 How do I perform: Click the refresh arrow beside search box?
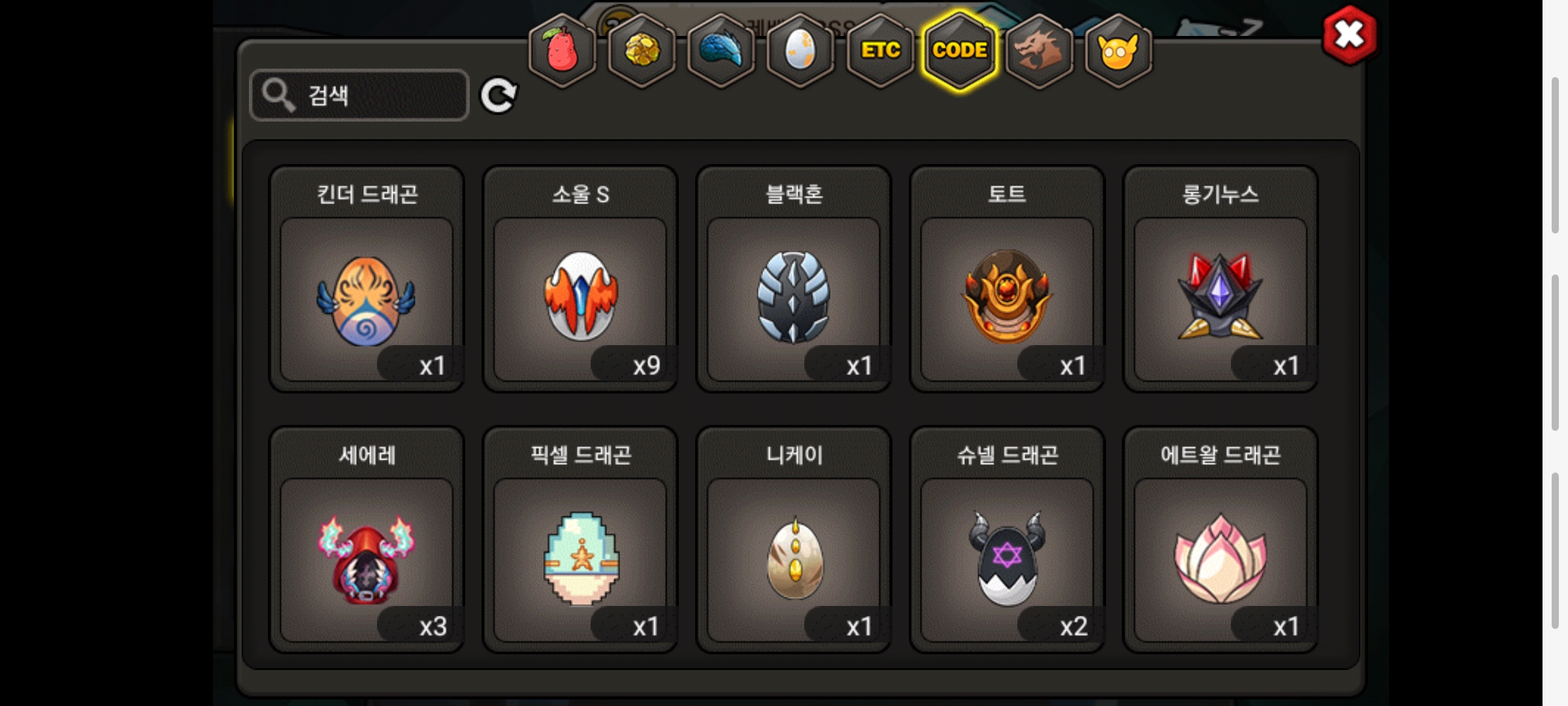tap(498, 96)
